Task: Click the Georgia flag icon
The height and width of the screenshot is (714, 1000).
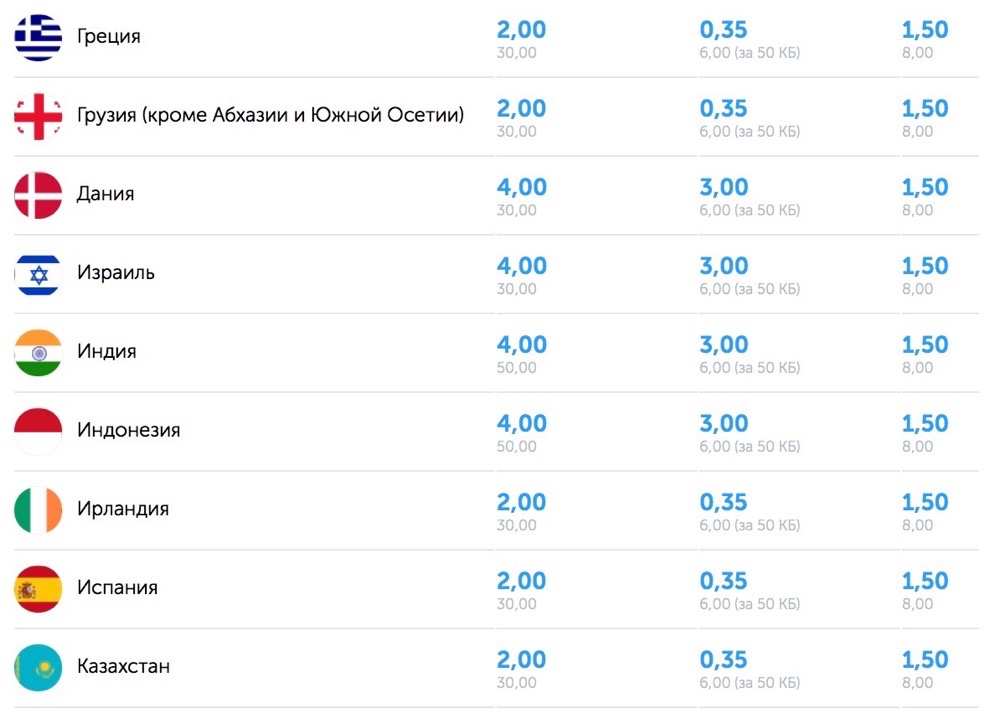Action: [38, 117]
